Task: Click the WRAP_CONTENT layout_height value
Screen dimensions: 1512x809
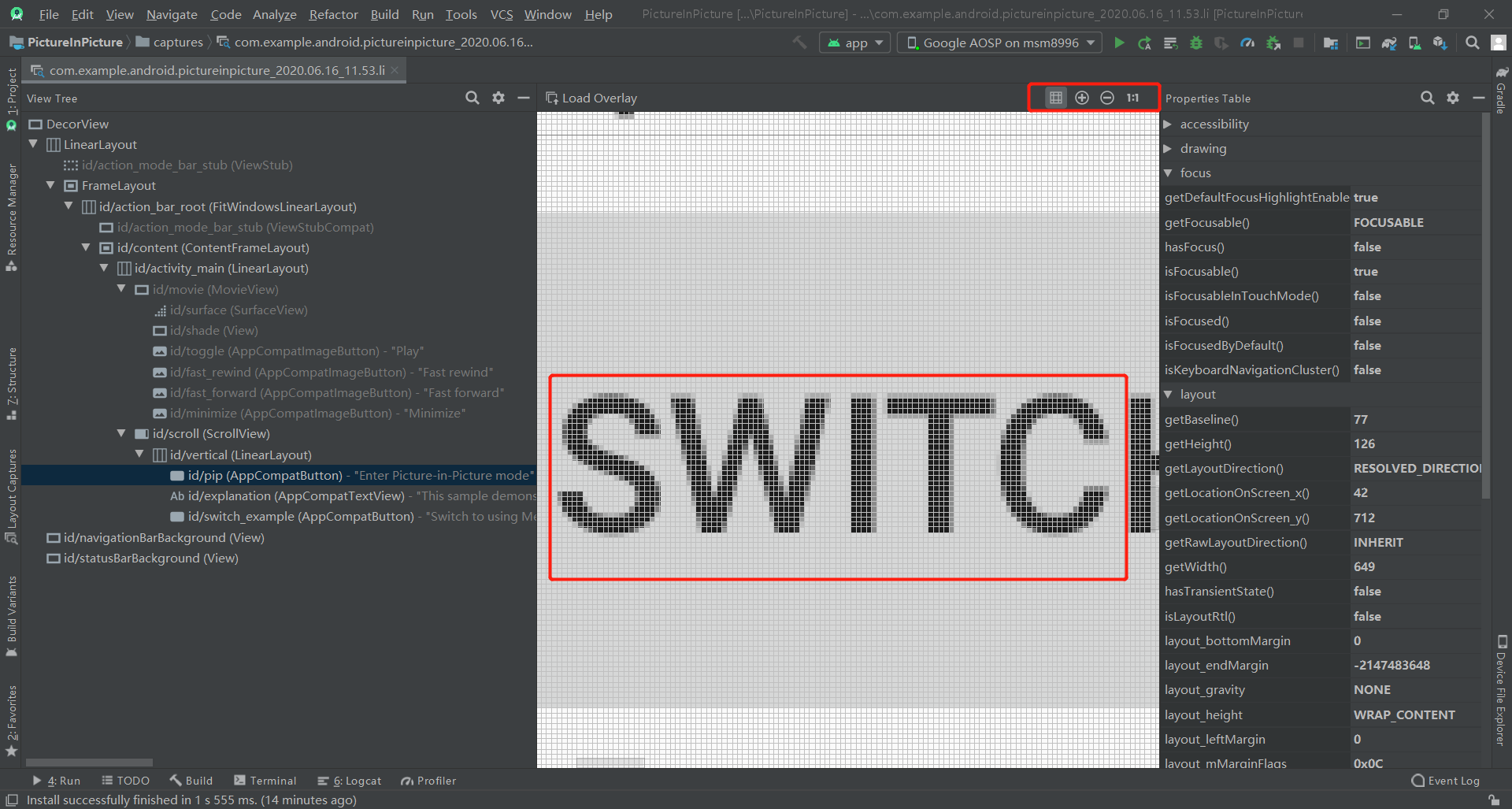Action: tap(1404, 714)
